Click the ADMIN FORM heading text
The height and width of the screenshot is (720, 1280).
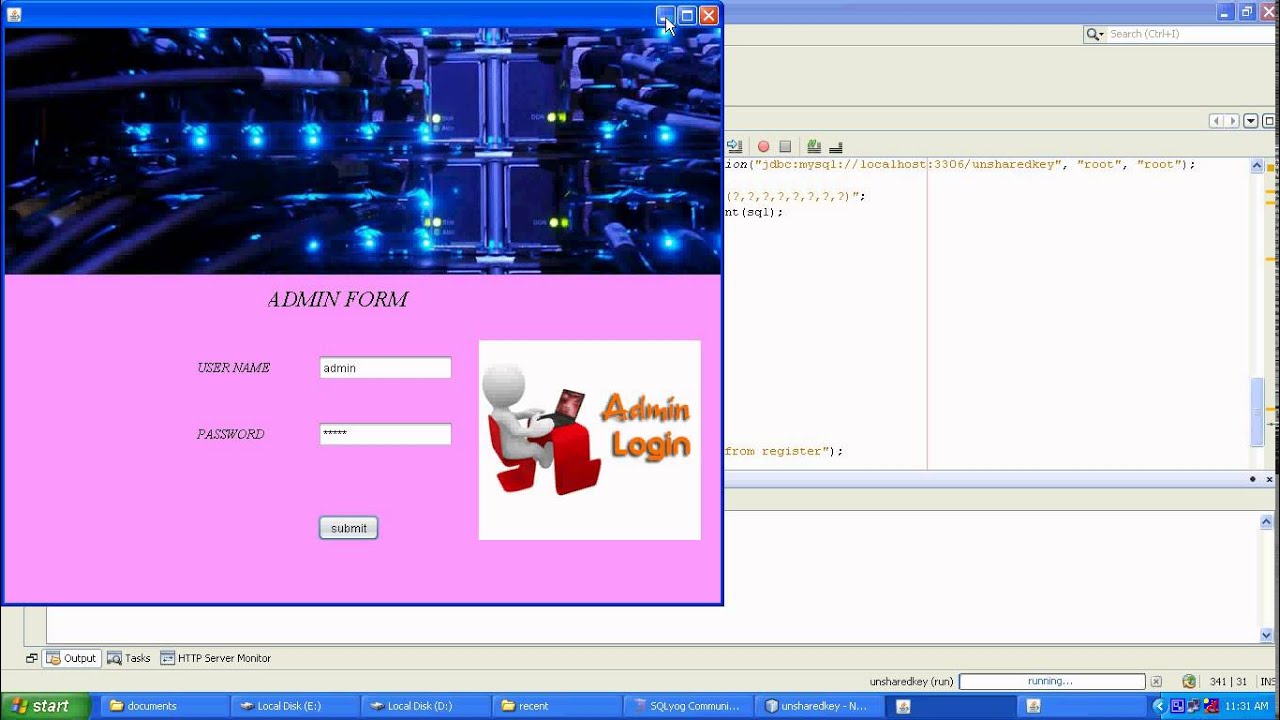(337, 299)
